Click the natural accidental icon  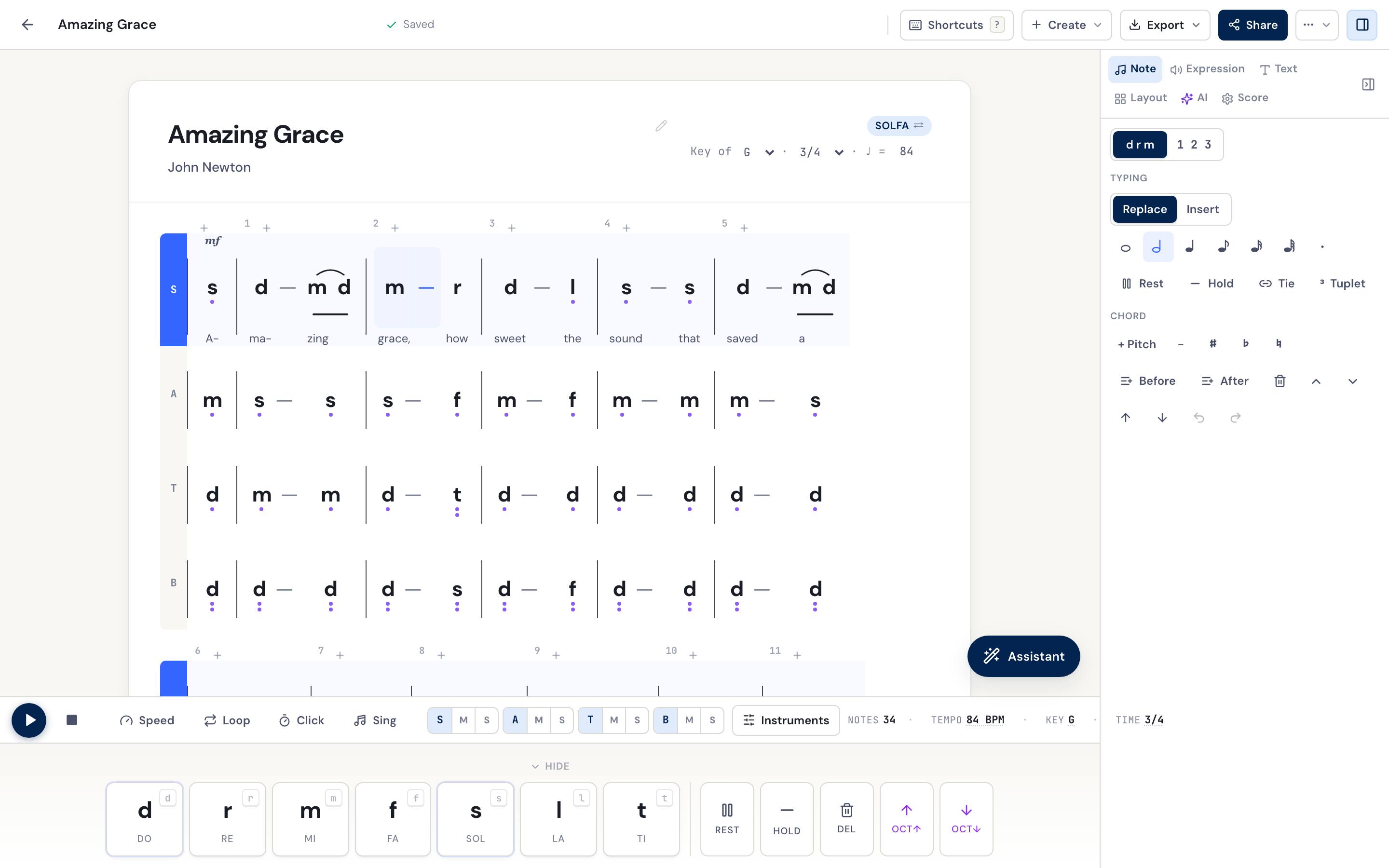point(1278,344)
